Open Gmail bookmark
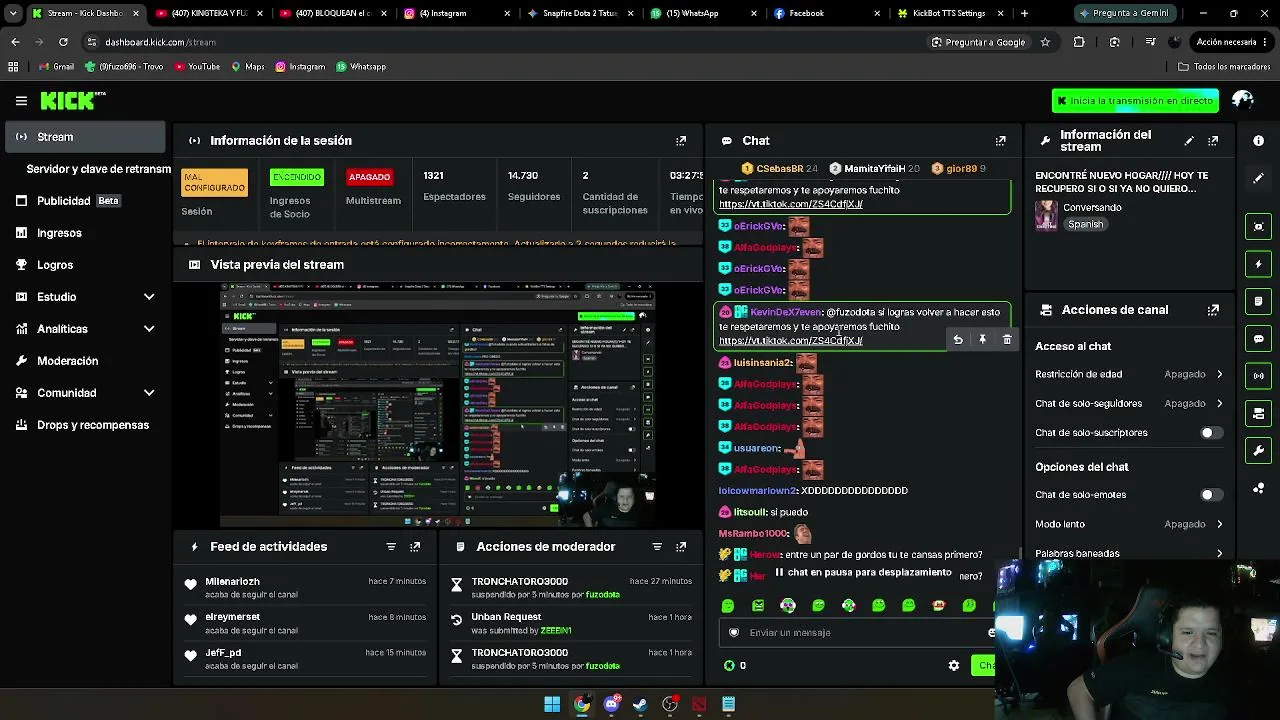Image resolution: width=1280 pixels, height=720 pixels. click(x=56, y=67)
